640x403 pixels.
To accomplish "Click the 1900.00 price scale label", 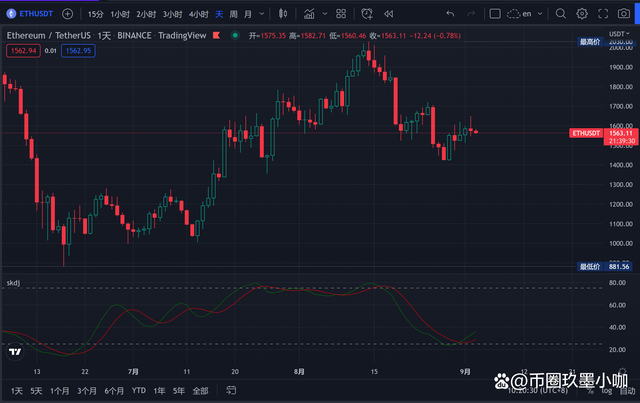I will (x=621, y=67).
